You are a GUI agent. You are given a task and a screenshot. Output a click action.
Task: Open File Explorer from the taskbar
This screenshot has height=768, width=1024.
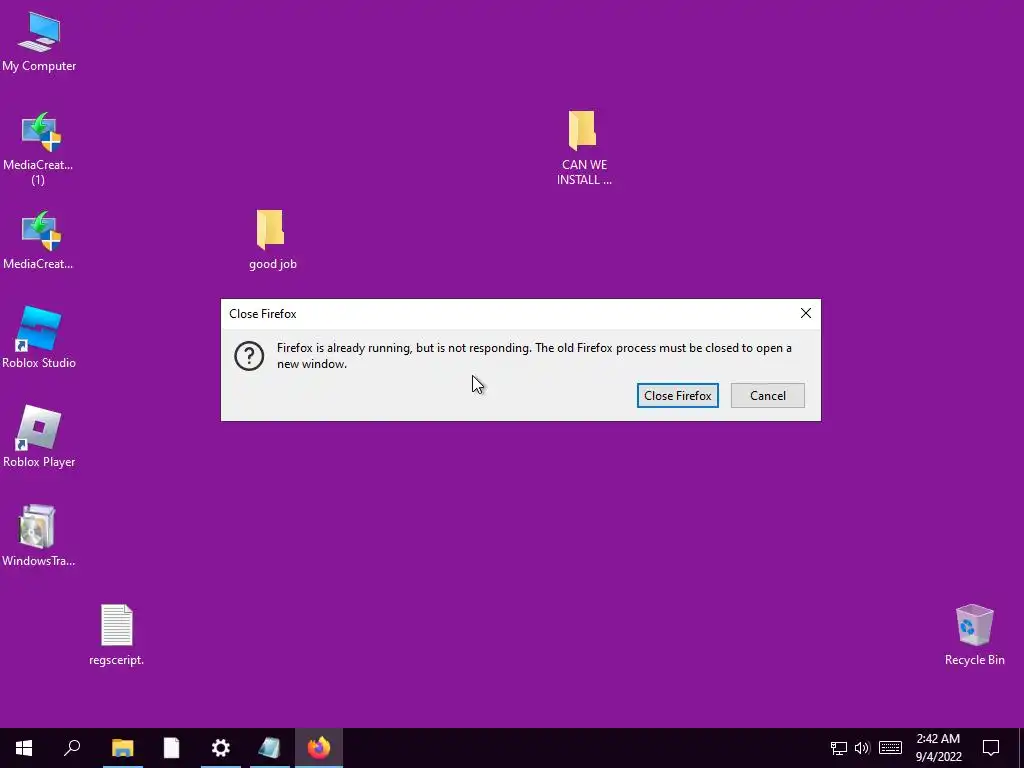click(x=123, y=748)
